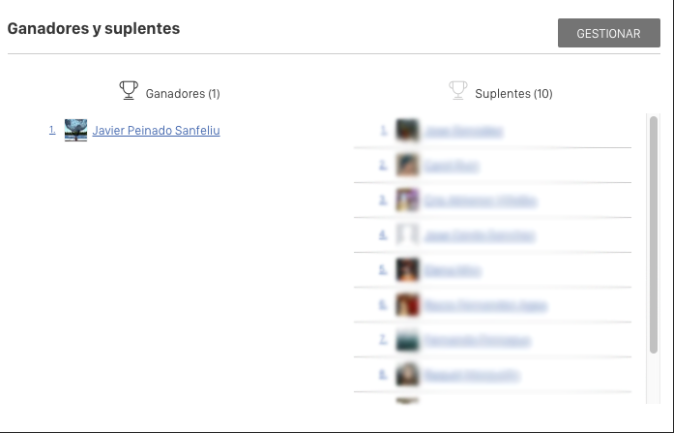Click substitute number 7 avatar
Screen dimensions: 674x433
coord(407,340)
